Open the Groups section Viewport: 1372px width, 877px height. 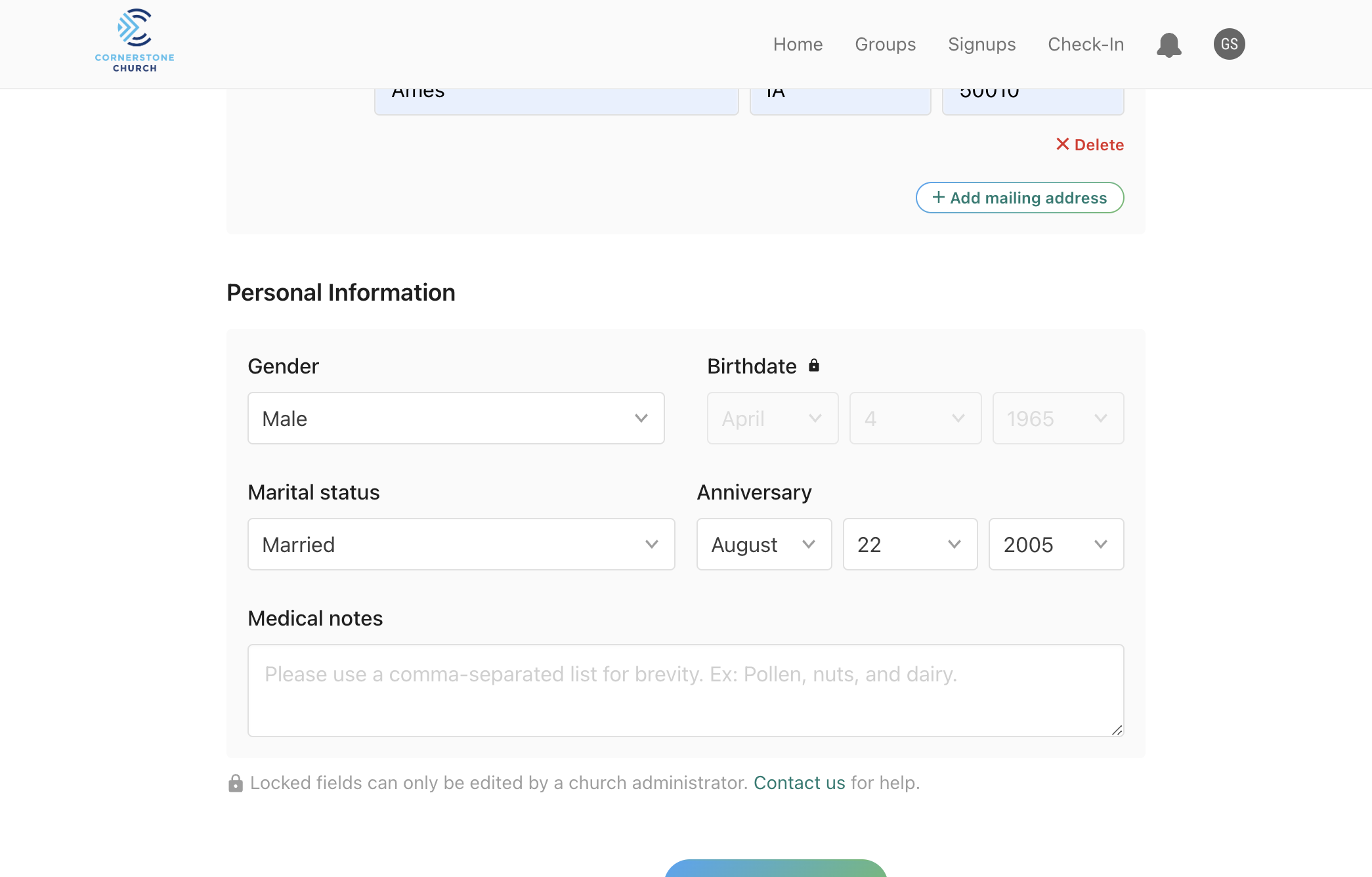pos(885,44)
